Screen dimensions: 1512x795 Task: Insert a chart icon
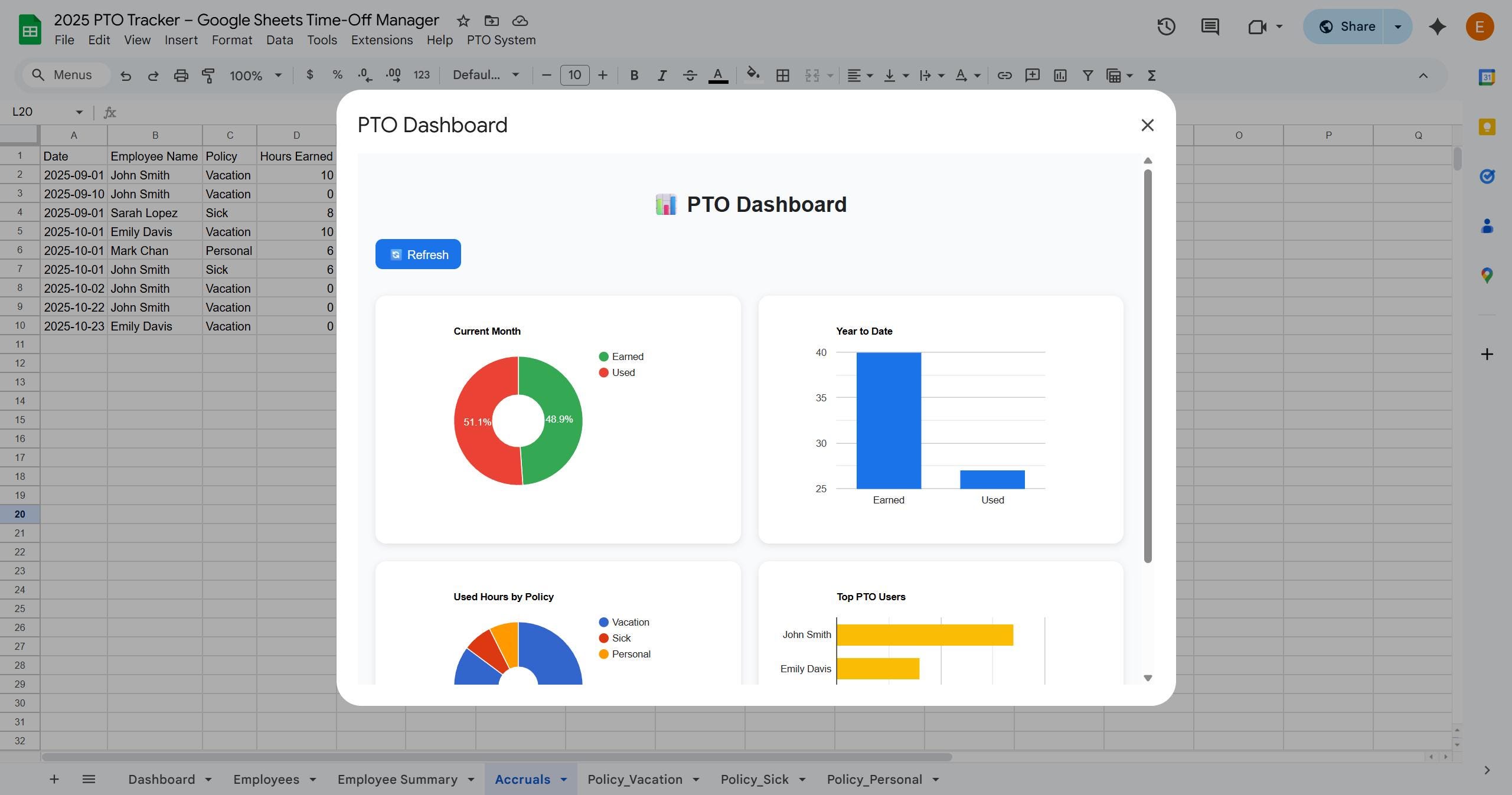click(1060, 76)
